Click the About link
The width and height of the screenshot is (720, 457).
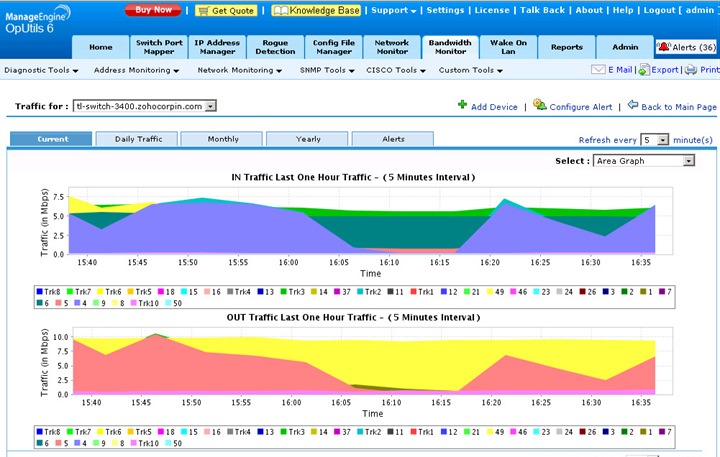(589, 10)
